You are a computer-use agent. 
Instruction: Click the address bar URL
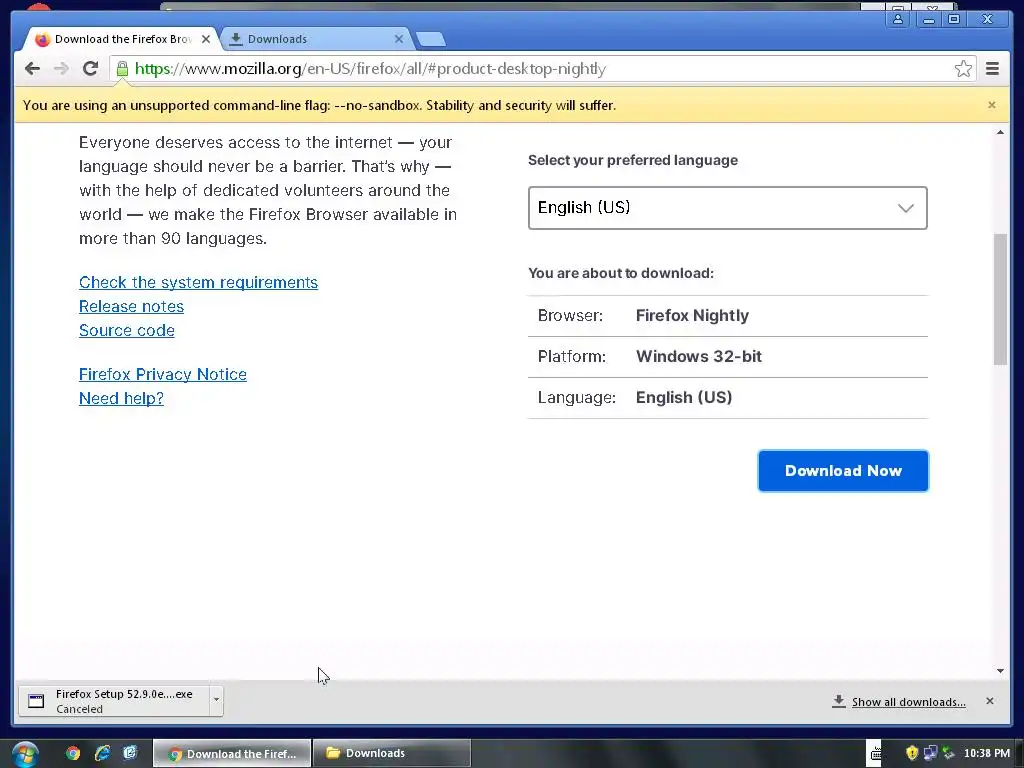pyautogui.click(x=370, y=69)
